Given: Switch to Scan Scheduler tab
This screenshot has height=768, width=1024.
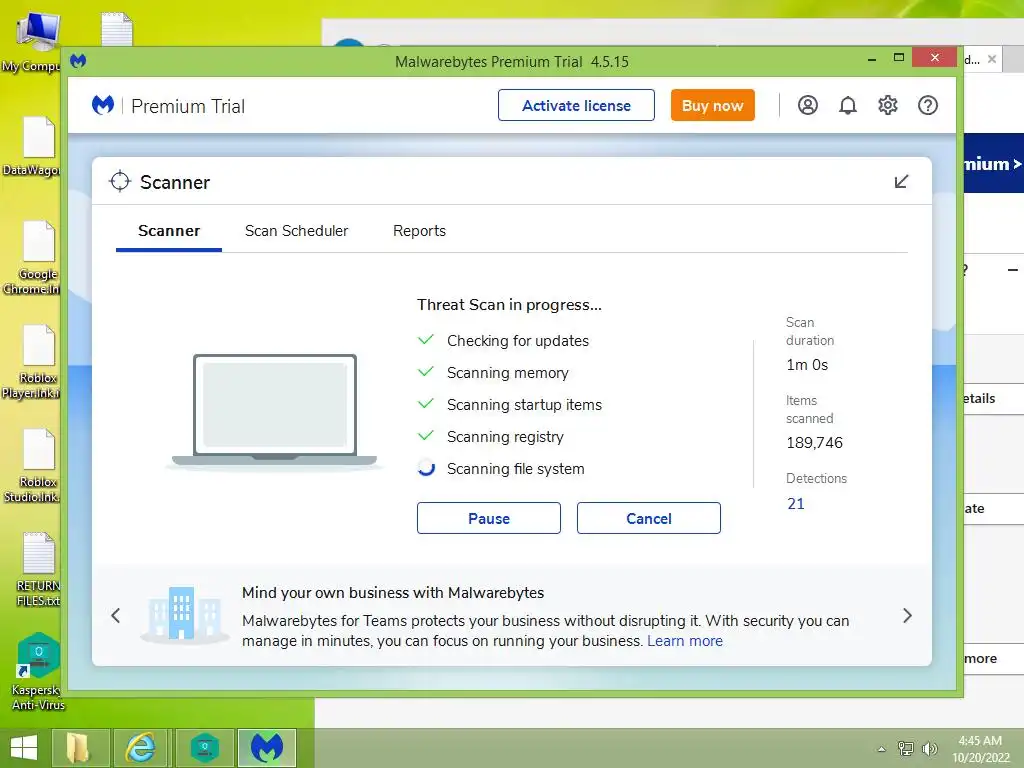Looking at the screenshot, I should pyautogui.click(x=296, y=231).
